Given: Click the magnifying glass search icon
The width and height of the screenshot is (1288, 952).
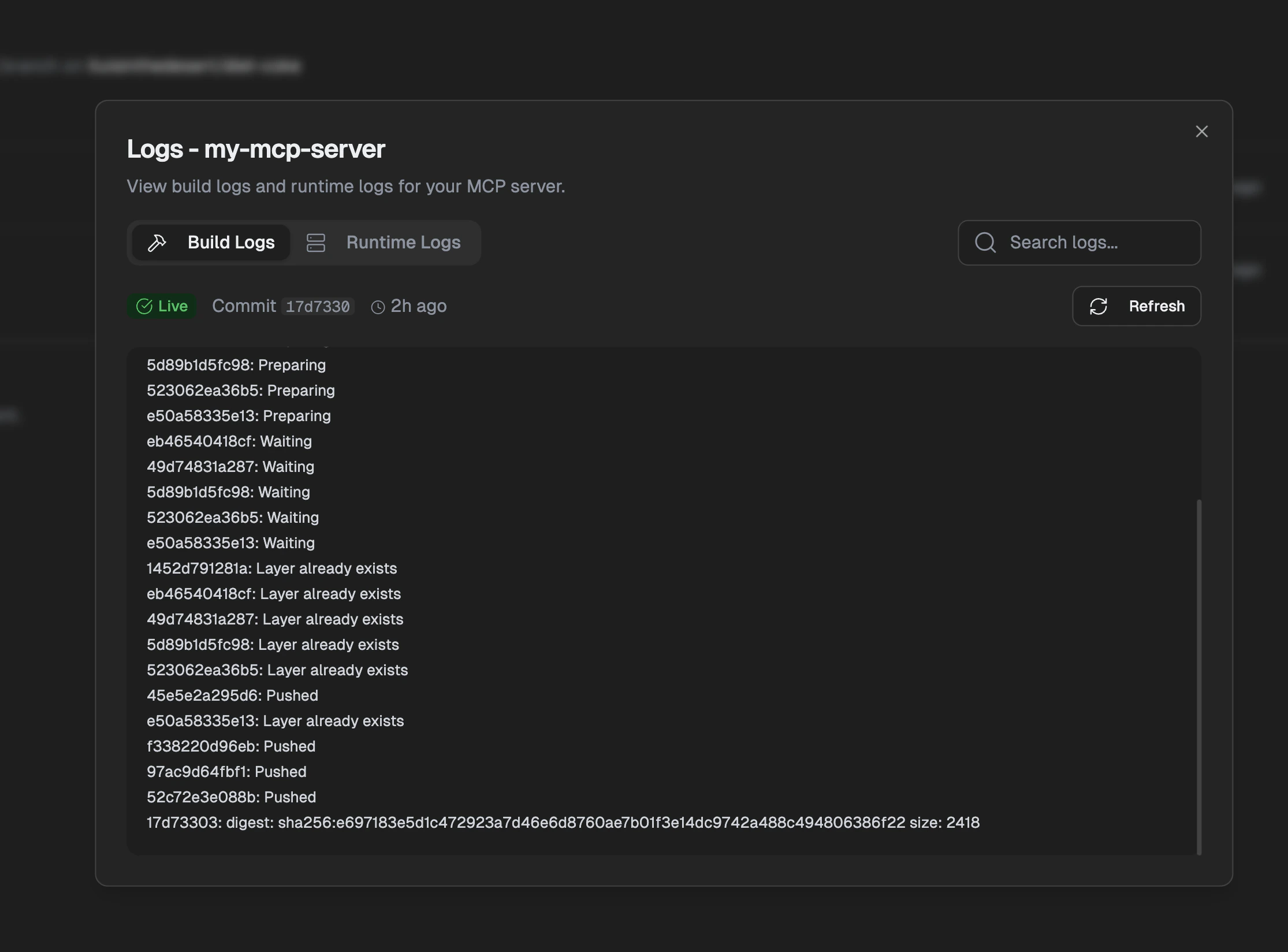Looking at the screenshot, I should pyautogui.click(x=985, y=243).
